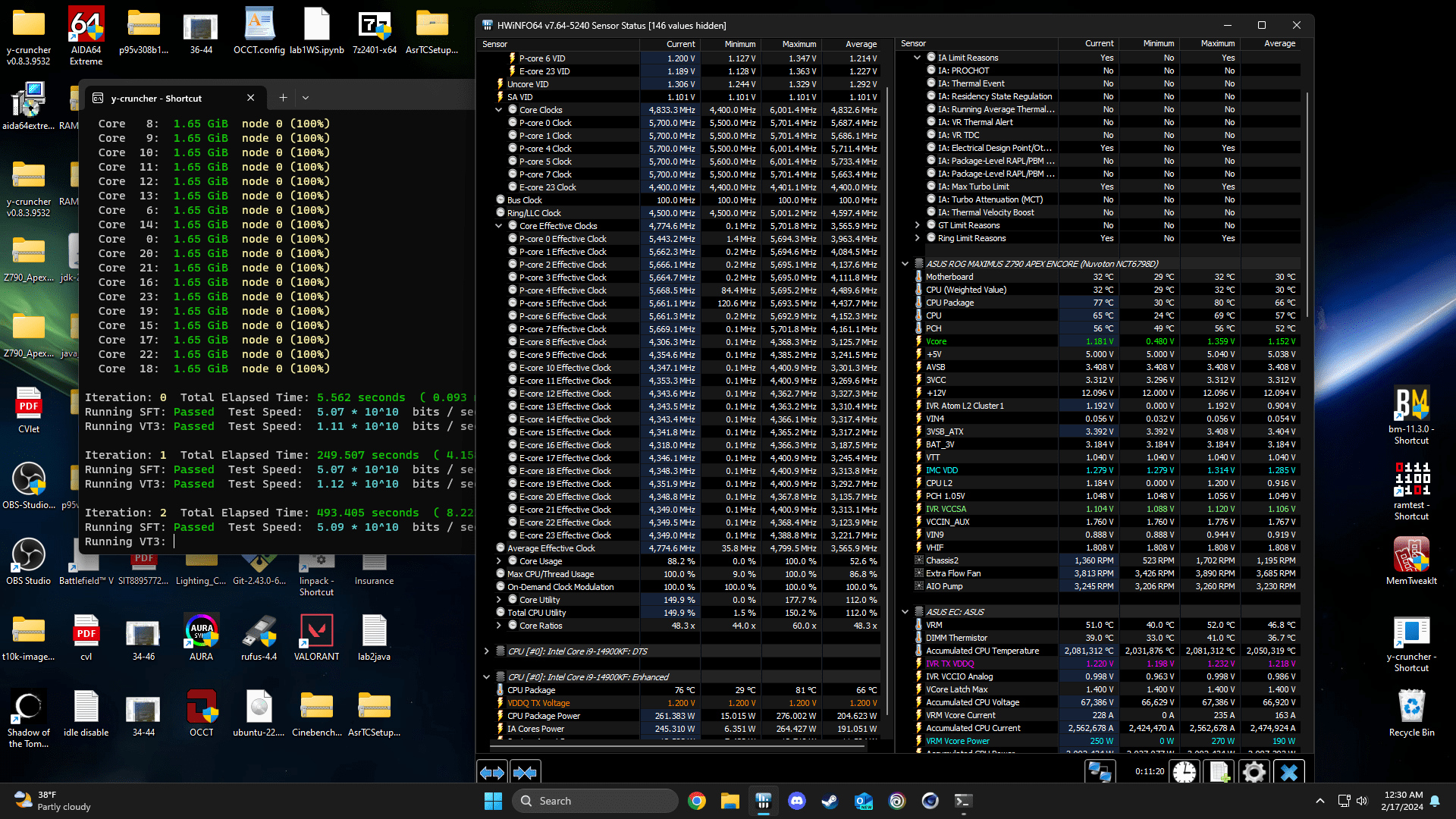Collapse the ASUS EC sensor section

tap(905, 612)
